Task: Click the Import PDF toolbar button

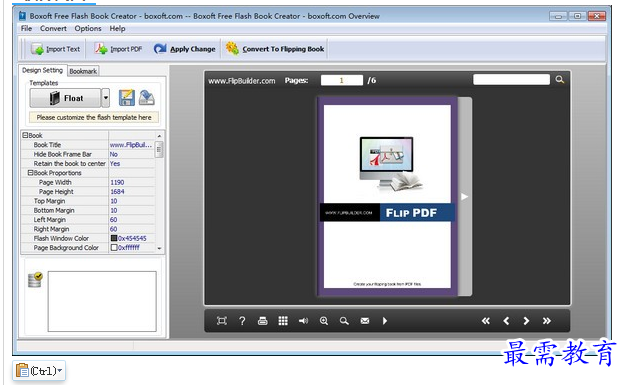Action: tap(118, 49)
